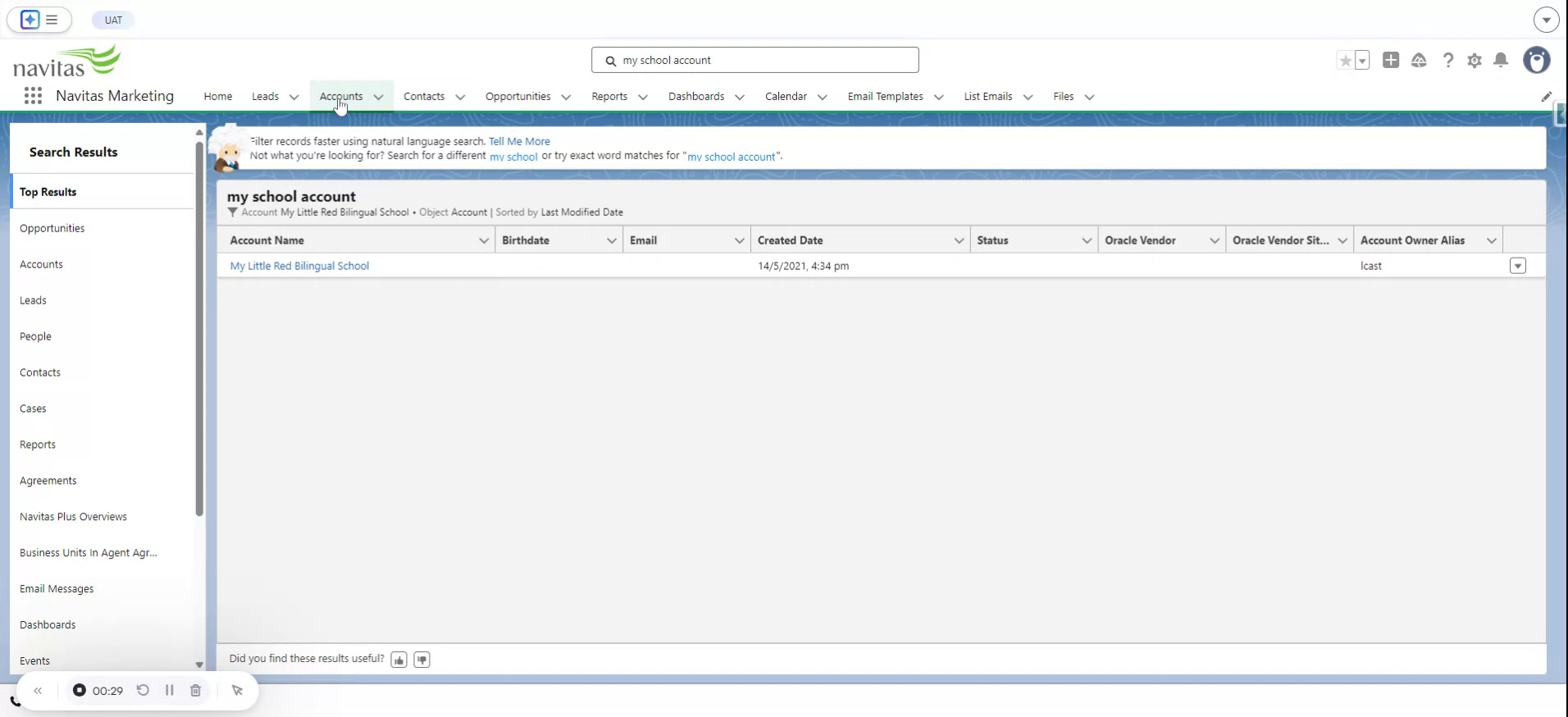Open My Little Red Bilingual School record
The width and height of the screenshot is (1568, 717).
(x=299, y=266)
